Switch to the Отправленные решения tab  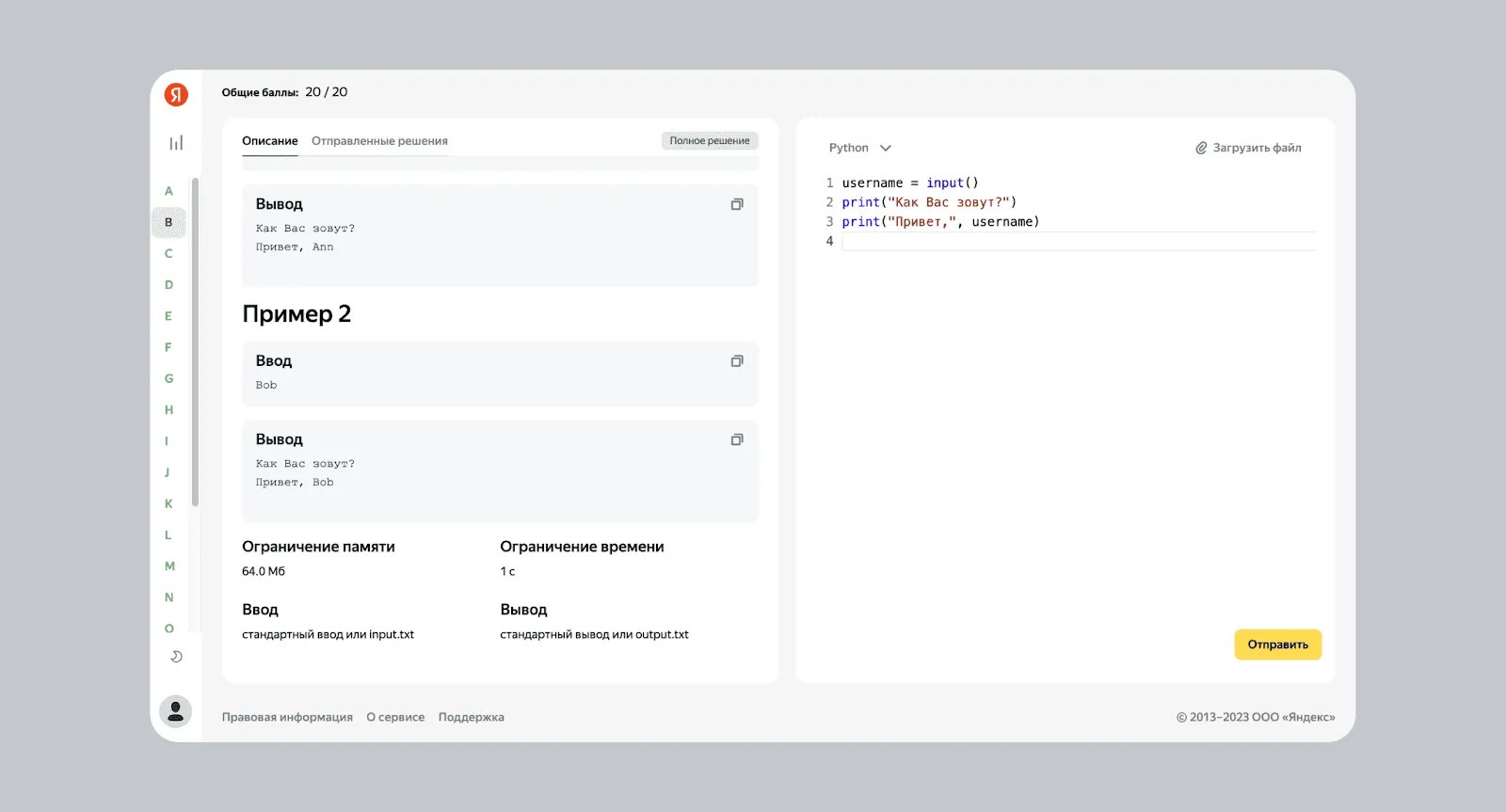click(379, 141)
